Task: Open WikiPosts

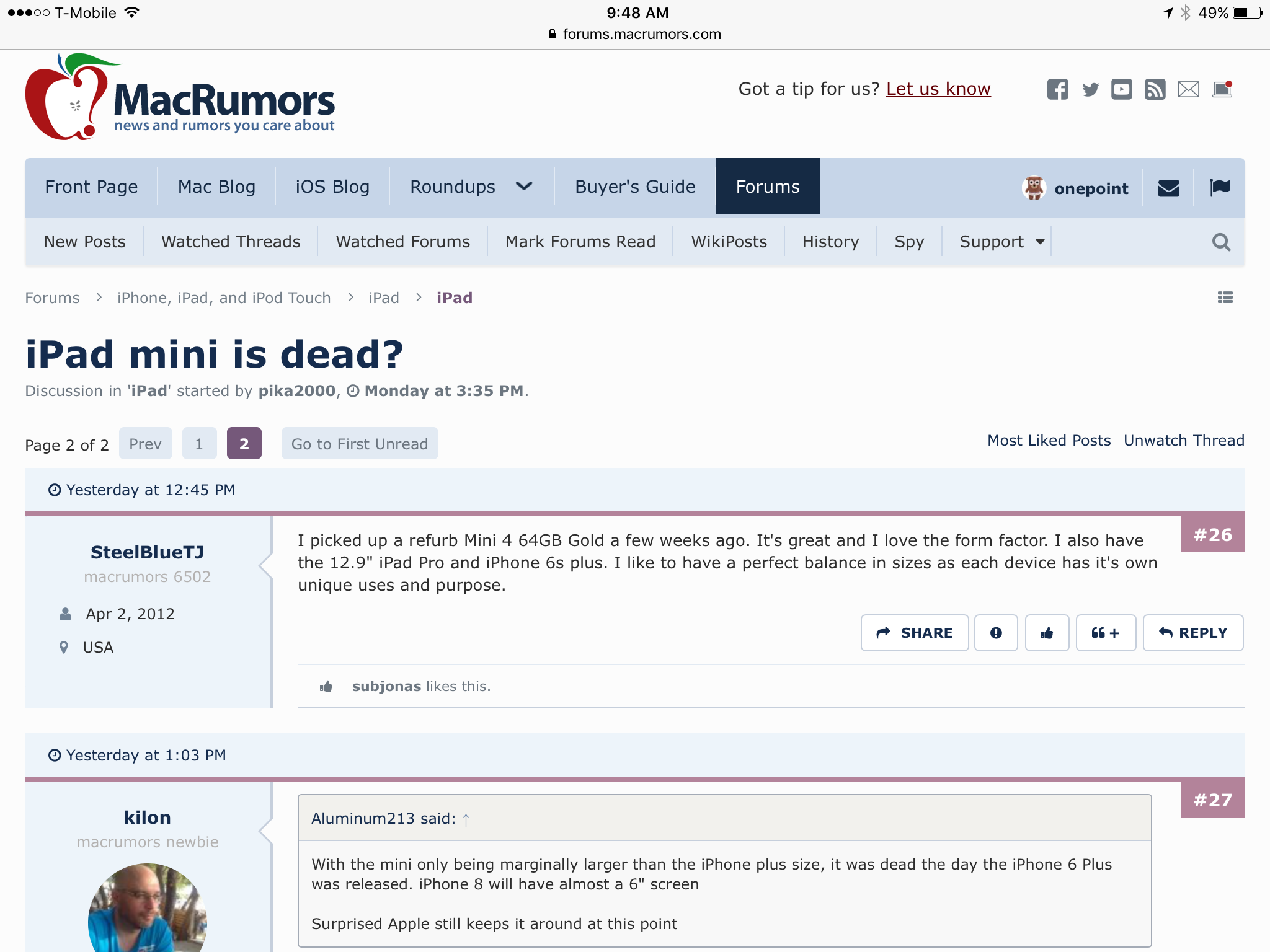Action: (729, 242)
